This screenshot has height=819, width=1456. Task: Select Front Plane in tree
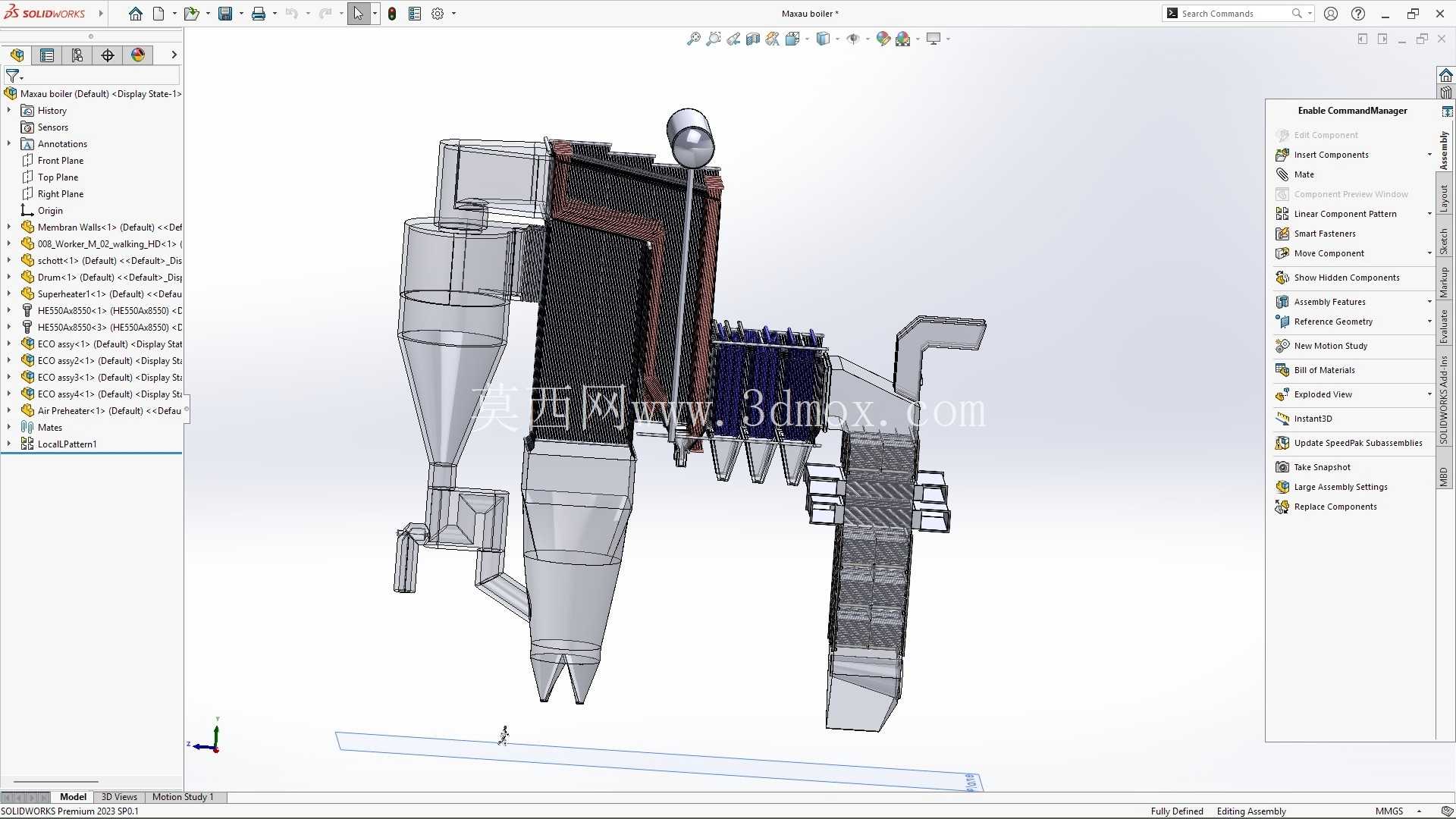(x=61, y=161)
